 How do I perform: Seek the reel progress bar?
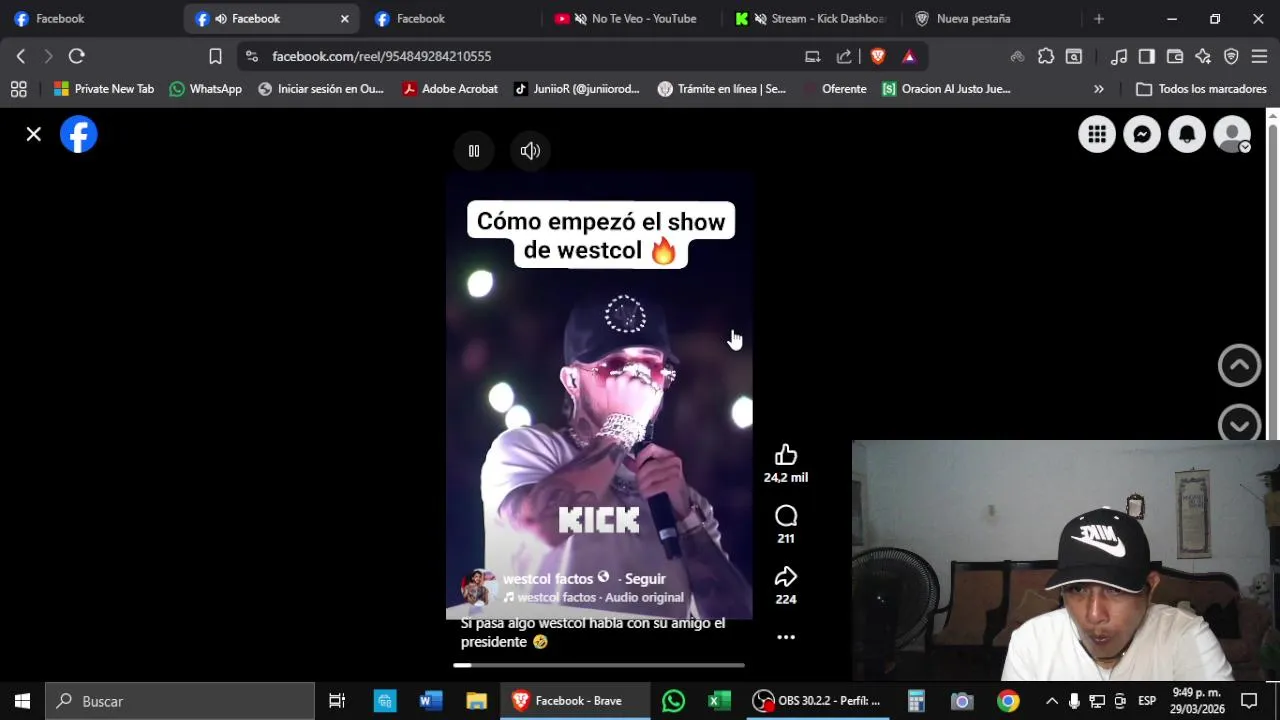[599, 665]
